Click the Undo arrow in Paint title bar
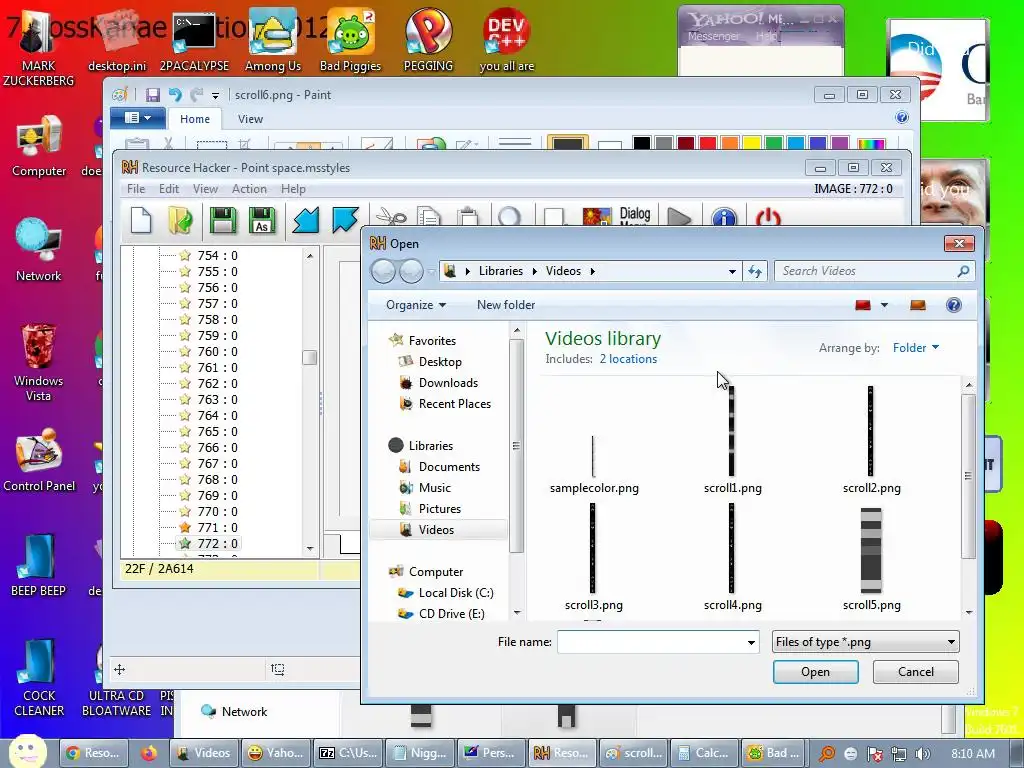1024x768 pixels. pyautogui.click(x=175, y=95)
